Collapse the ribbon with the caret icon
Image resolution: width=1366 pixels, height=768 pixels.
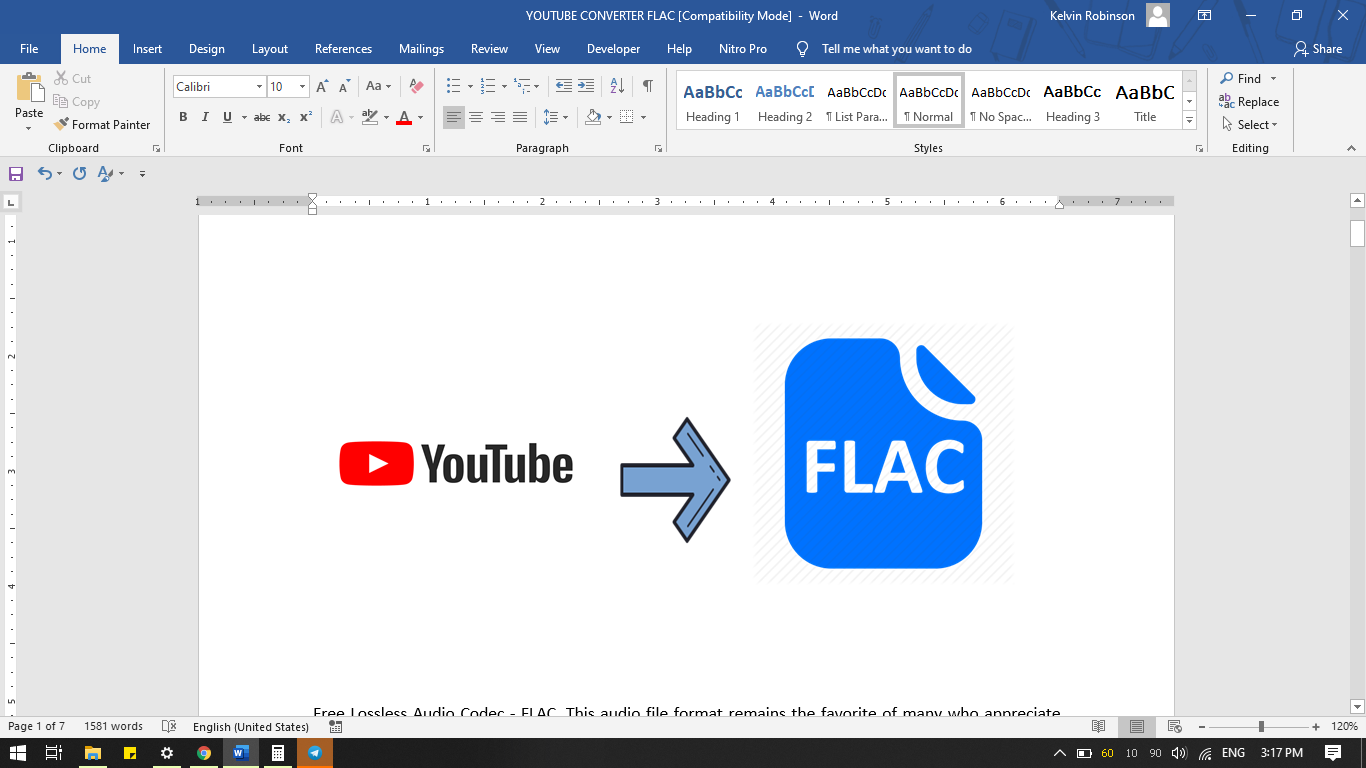[x=1352, y=148]
